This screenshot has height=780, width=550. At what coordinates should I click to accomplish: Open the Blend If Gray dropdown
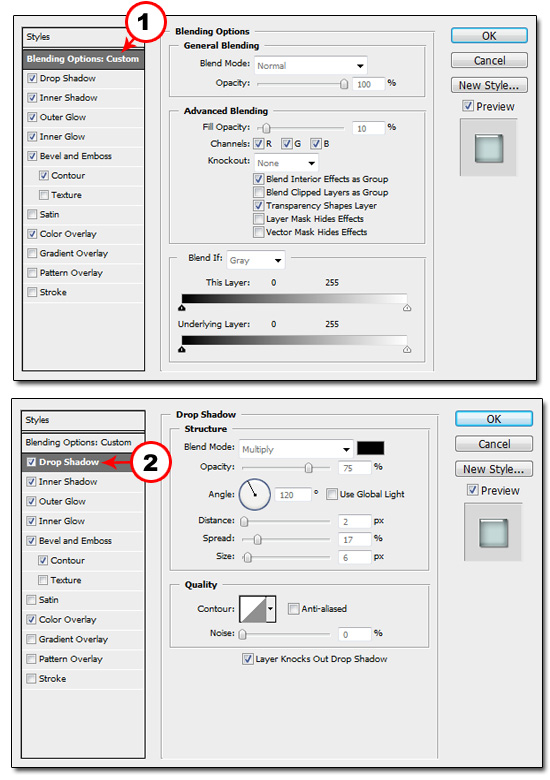256,260
